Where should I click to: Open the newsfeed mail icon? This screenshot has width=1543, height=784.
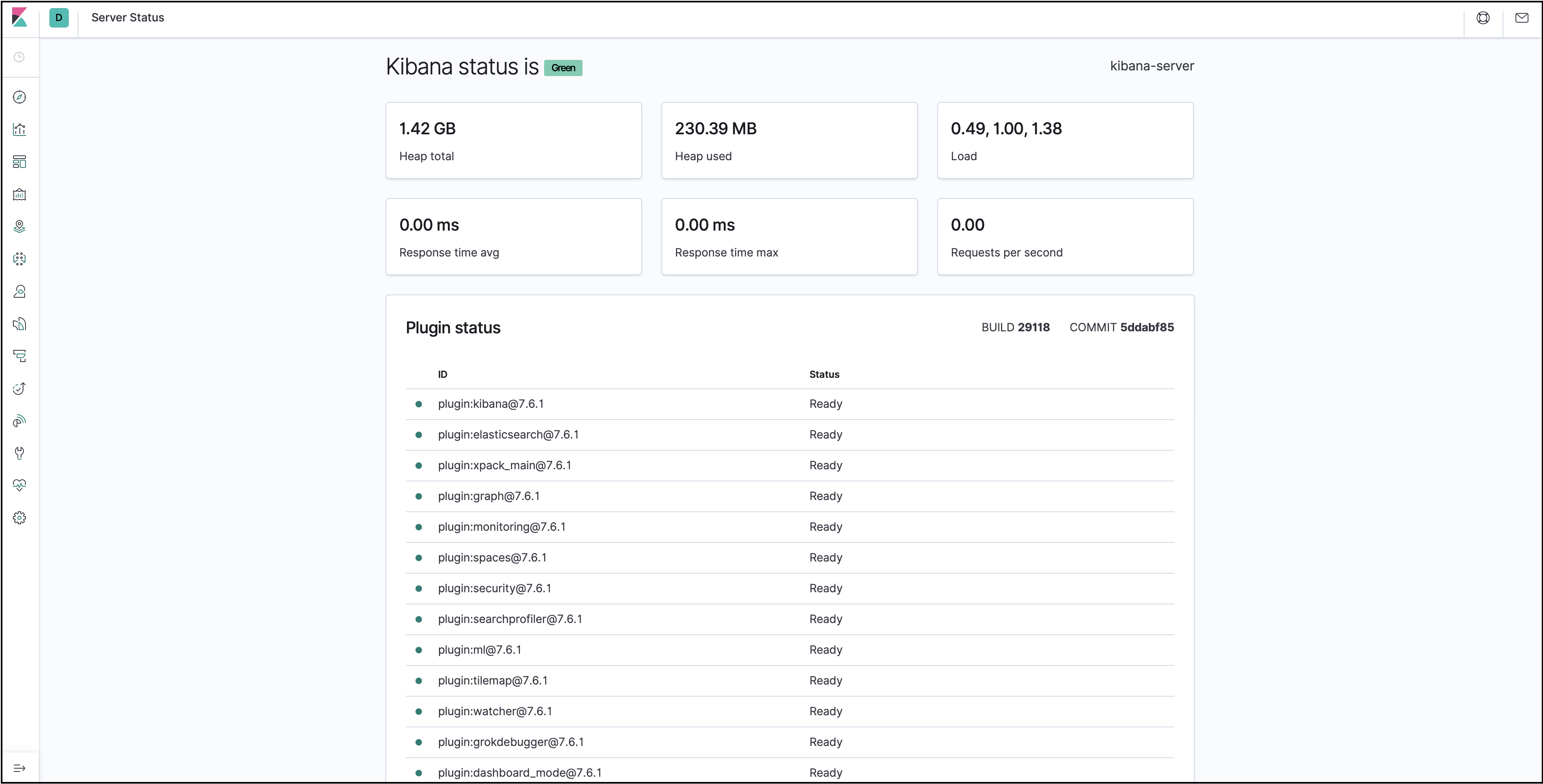pos(1522,17)
